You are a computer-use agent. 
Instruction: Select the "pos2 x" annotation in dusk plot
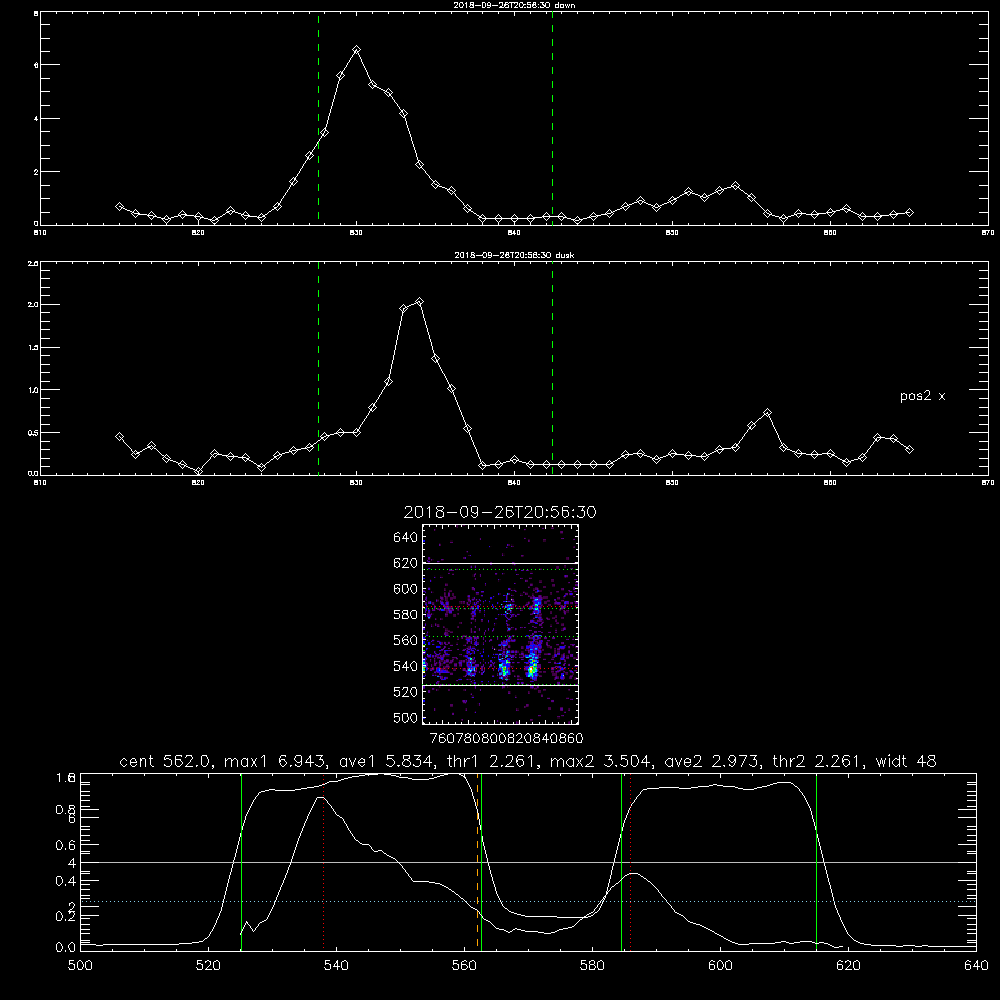[x=922, y=396]
